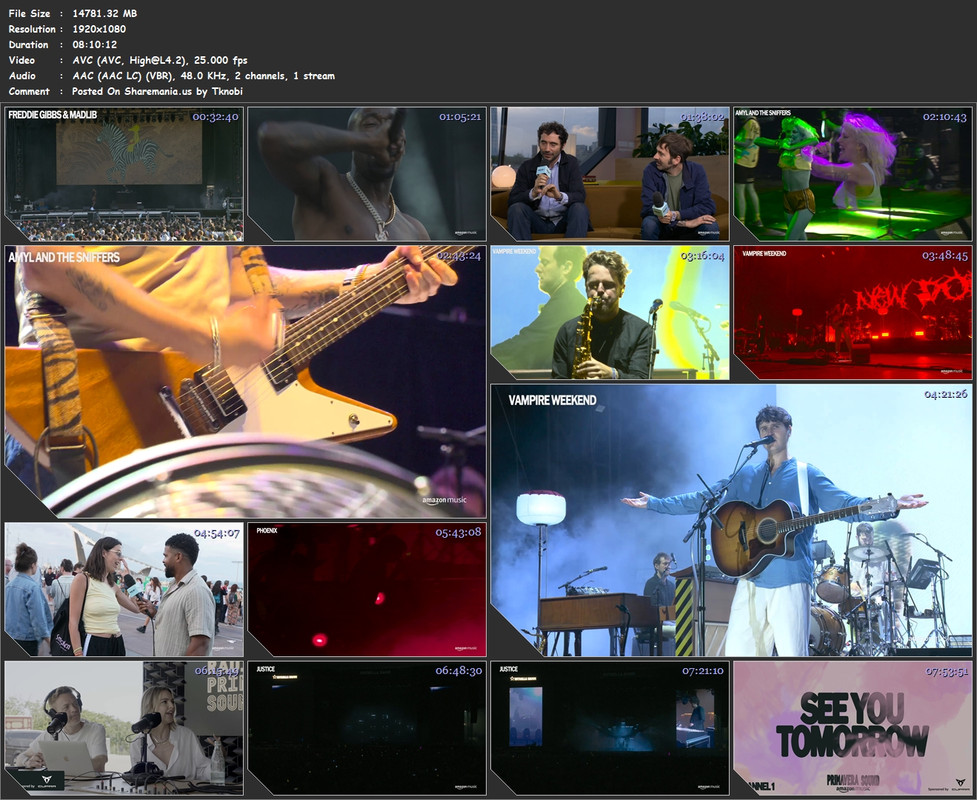The height and width of the screenshot is (800, 977).
Task: Click the Sharemania.us comment text
Action: click(x=157, y=91)
